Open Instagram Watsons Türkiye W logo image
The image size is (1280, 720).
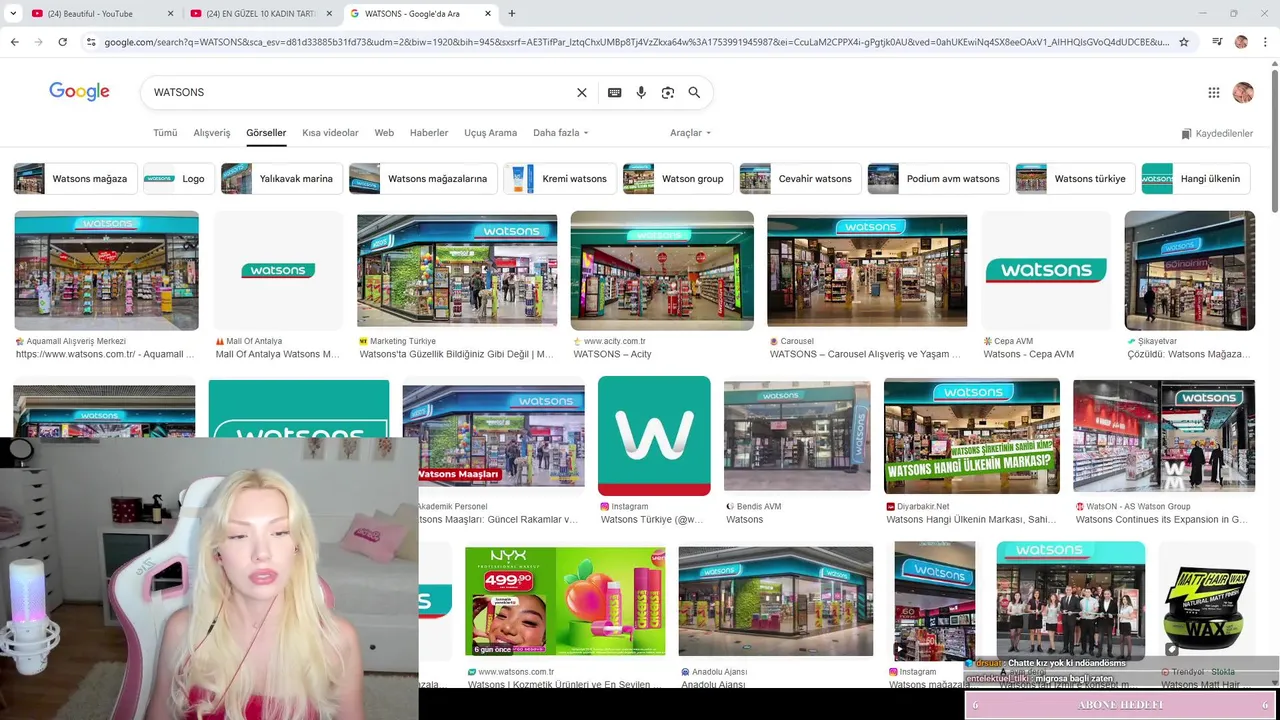(654, 436)
